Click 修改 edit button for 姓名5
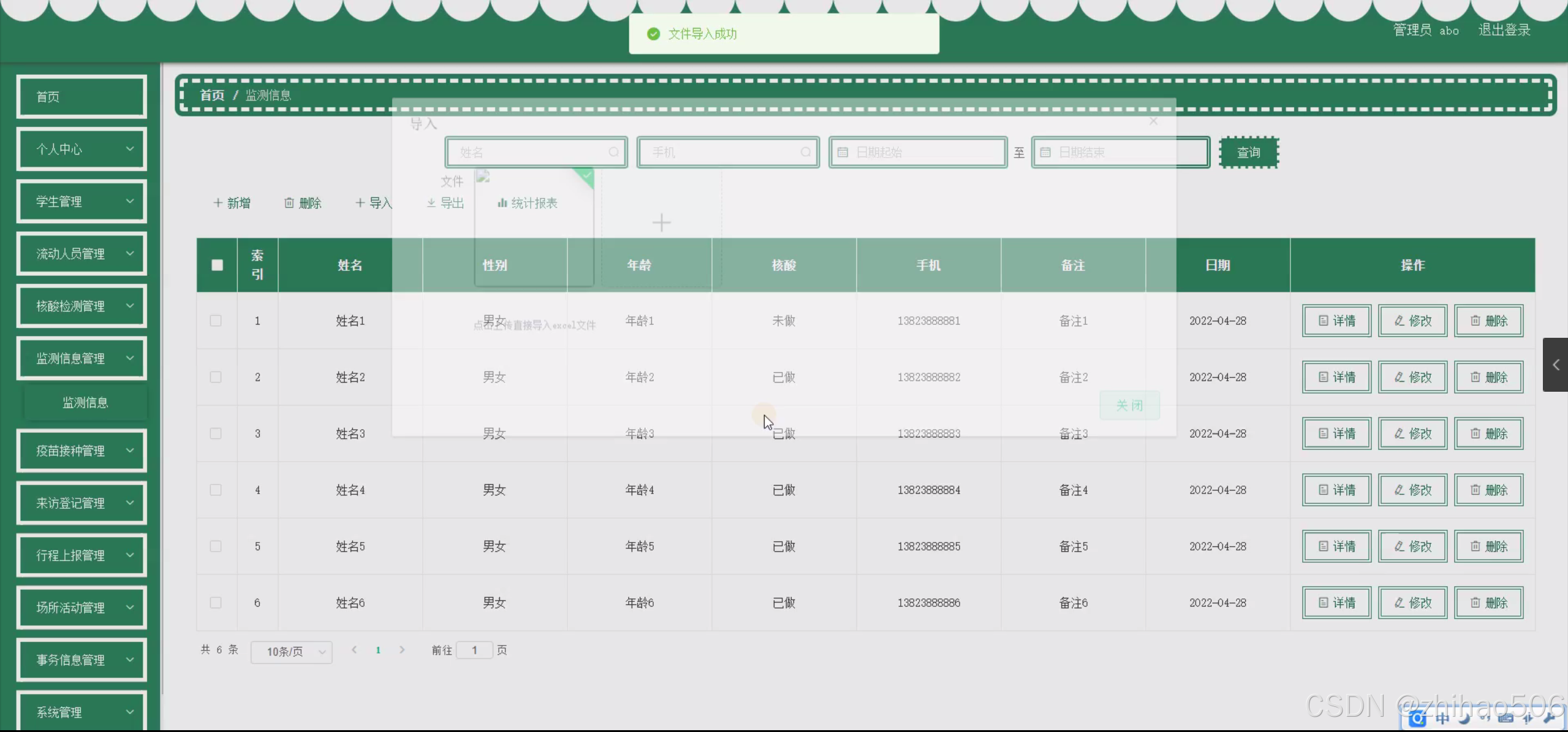1568x732 pixels. tap(1412, 546)
